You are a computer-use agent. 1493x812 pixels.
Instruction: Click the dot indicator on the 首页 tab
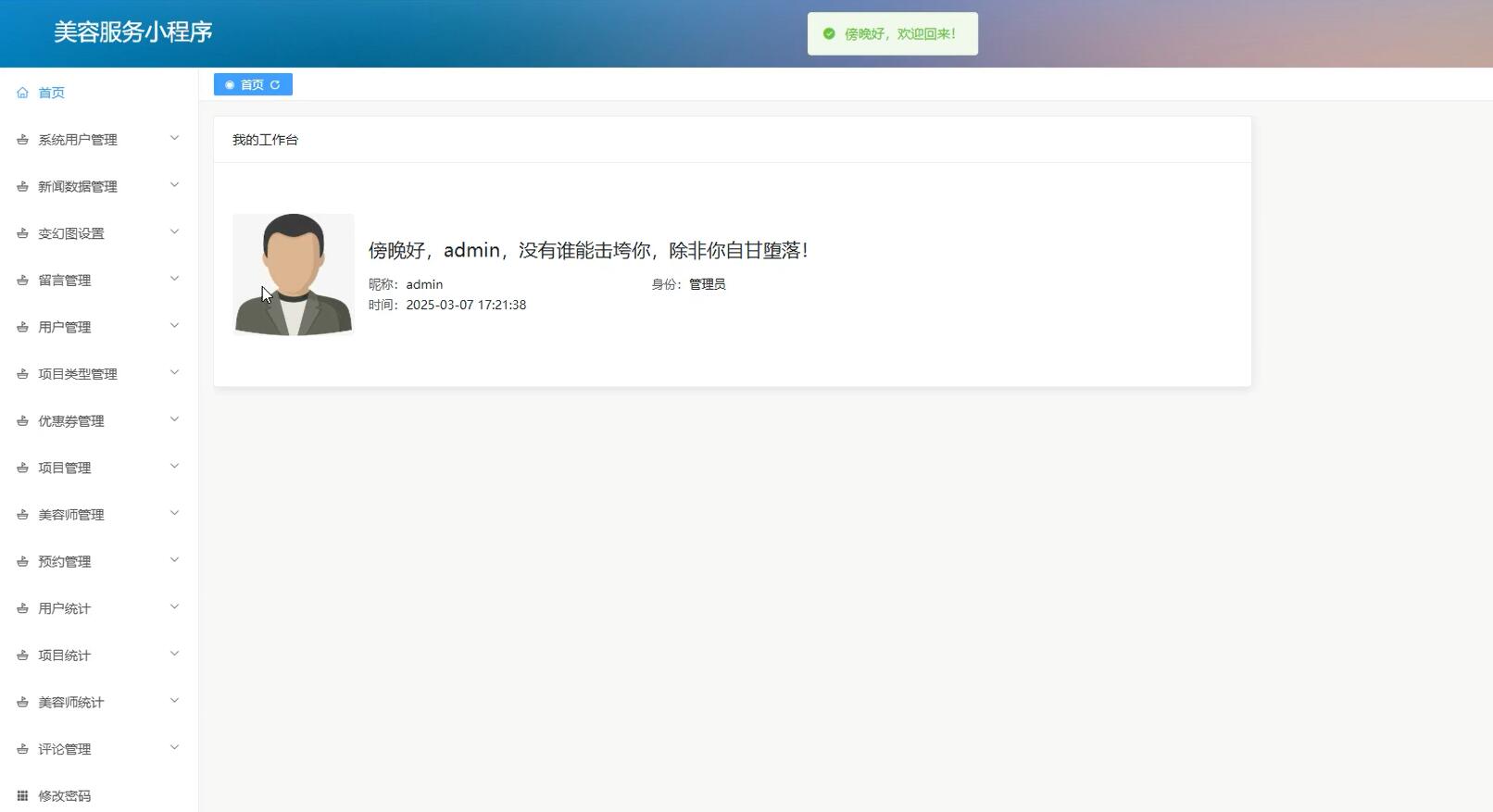pos(230,85)
